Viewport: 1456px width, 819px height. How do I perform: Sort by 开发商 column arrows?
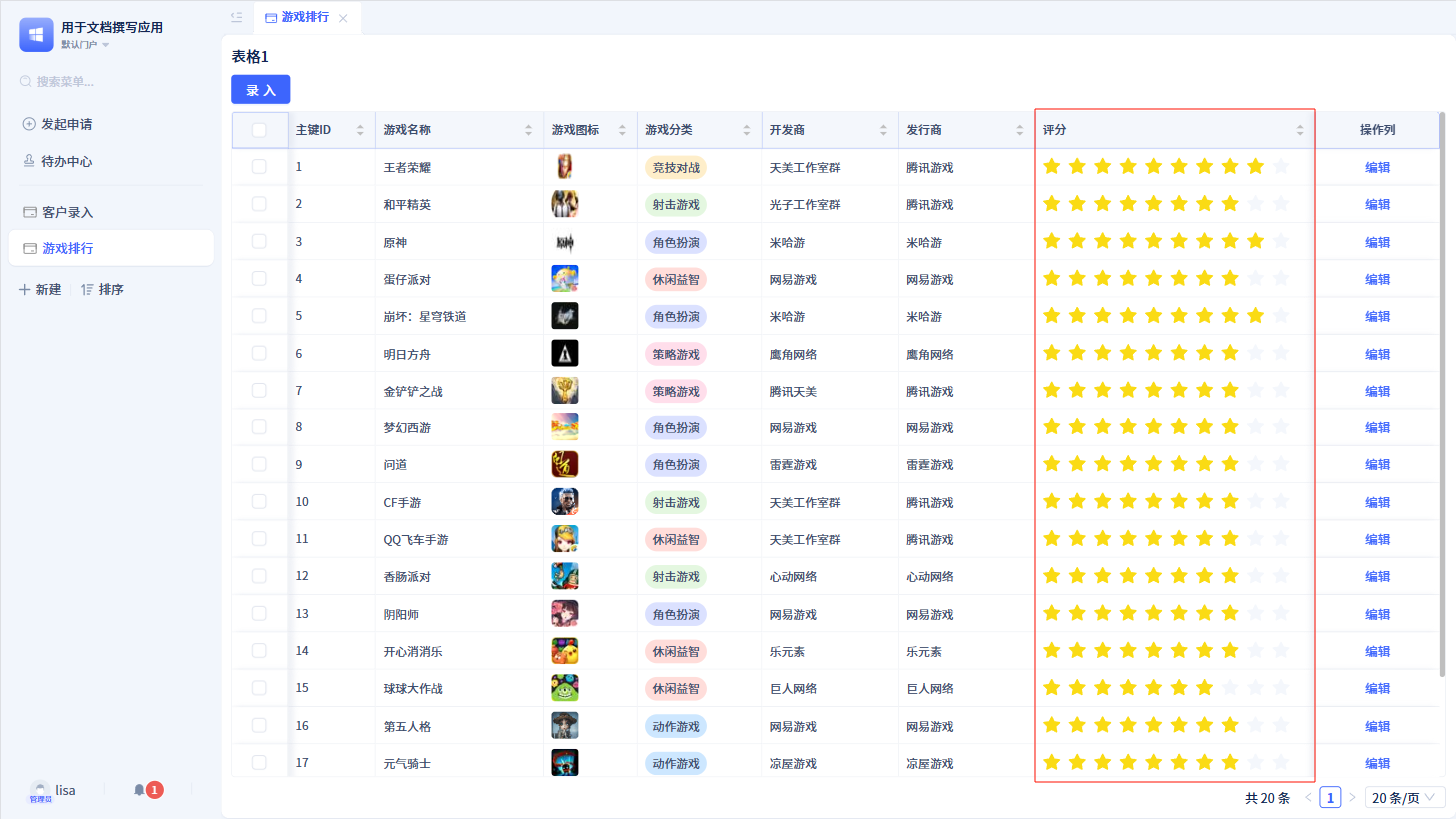pos(883,130)
